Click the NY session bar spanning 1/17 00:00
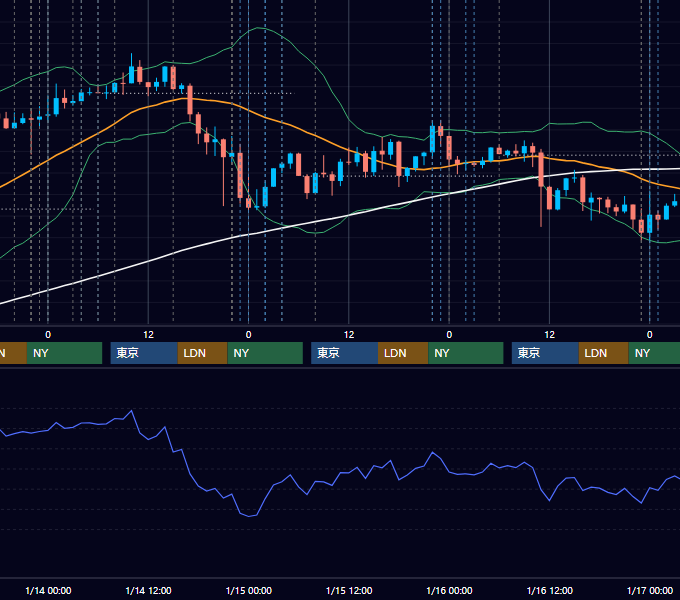Image resolution: width=680 pixels, height=600 pixels. pyautogui.click(x=654, y=353)
